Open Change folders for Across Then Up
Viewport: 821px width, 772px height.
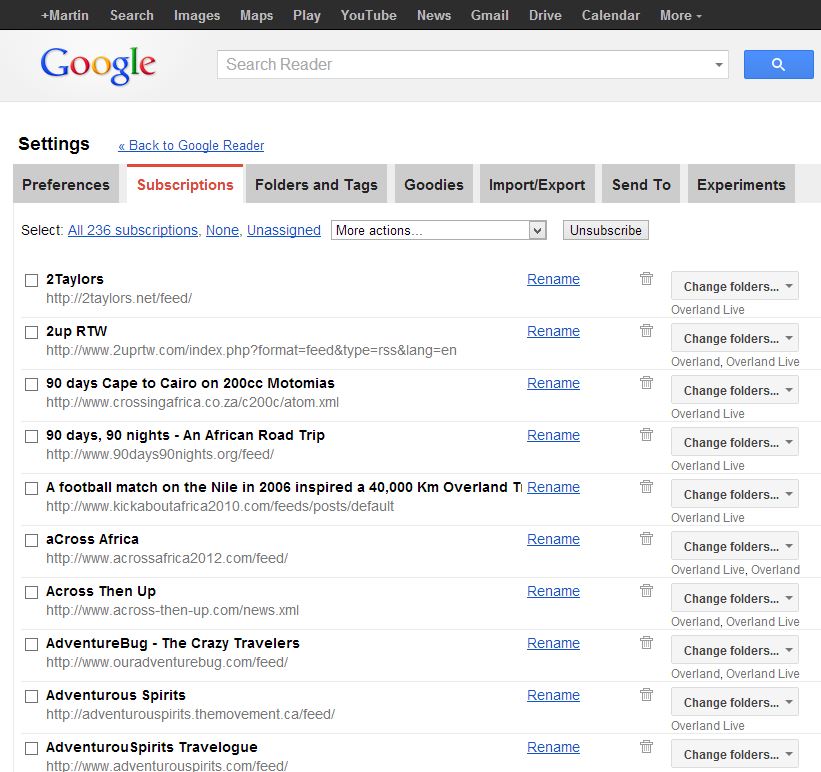coord(735,598)
